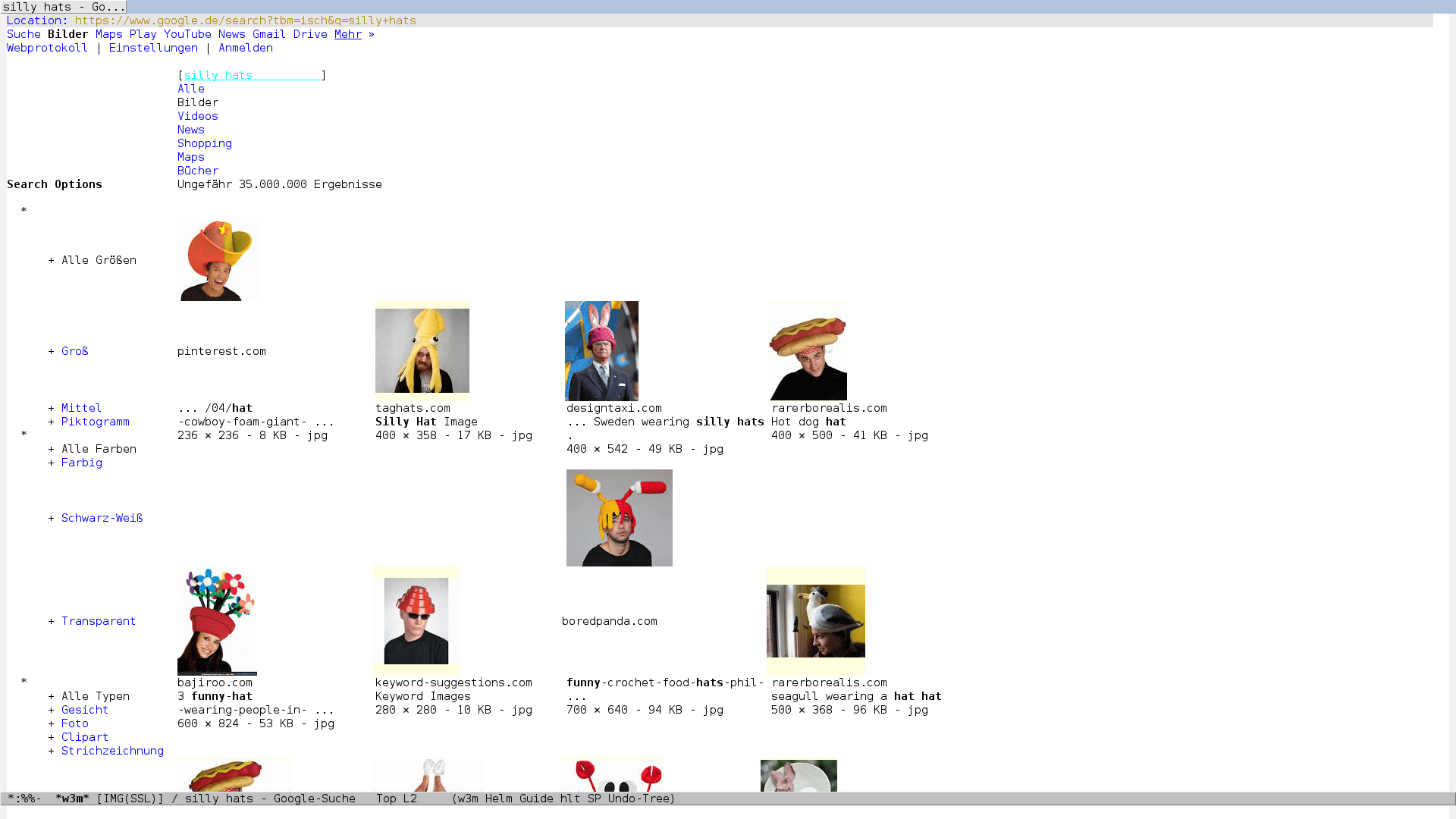Image resolution: width=1456 pixels, height=819 pixels.
Task: Click the pink bunny-ear hat photo
Action: [601, 351]
